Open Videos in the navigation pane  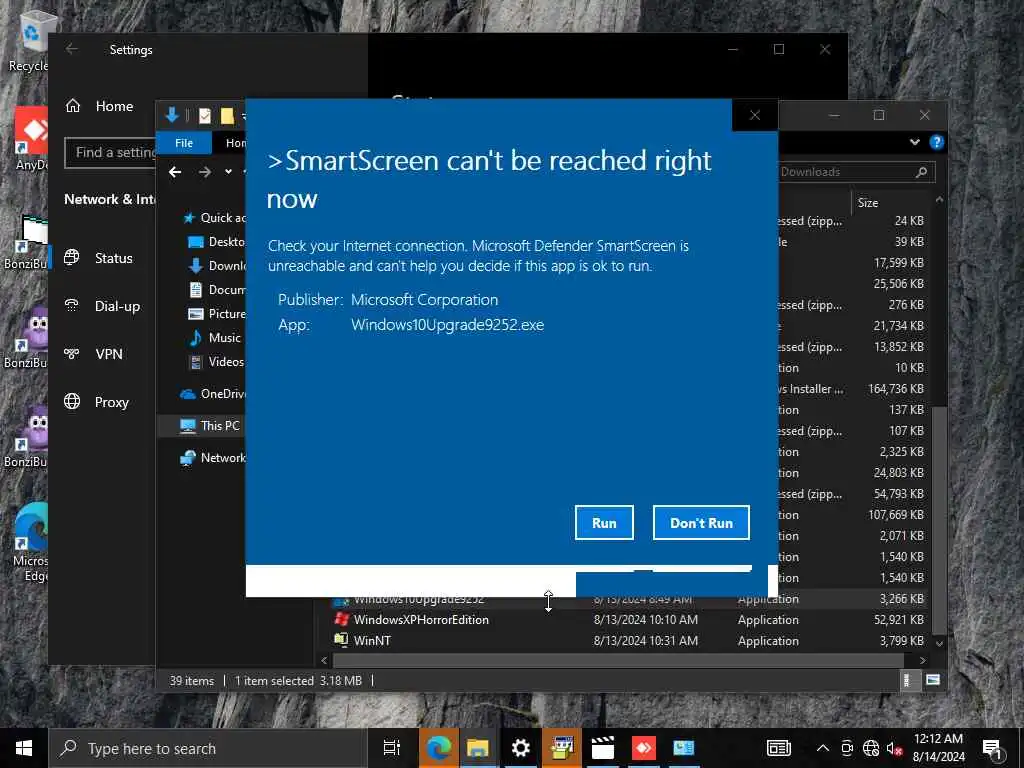click(x=216, y=362)
